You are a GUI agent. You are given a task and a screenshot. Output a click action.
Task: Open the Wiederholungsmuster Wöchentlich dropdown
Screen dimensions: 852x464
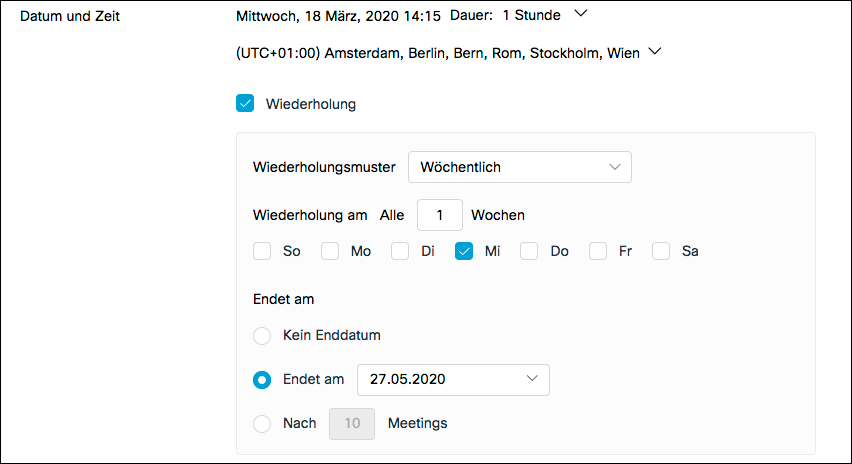point(519,167)
